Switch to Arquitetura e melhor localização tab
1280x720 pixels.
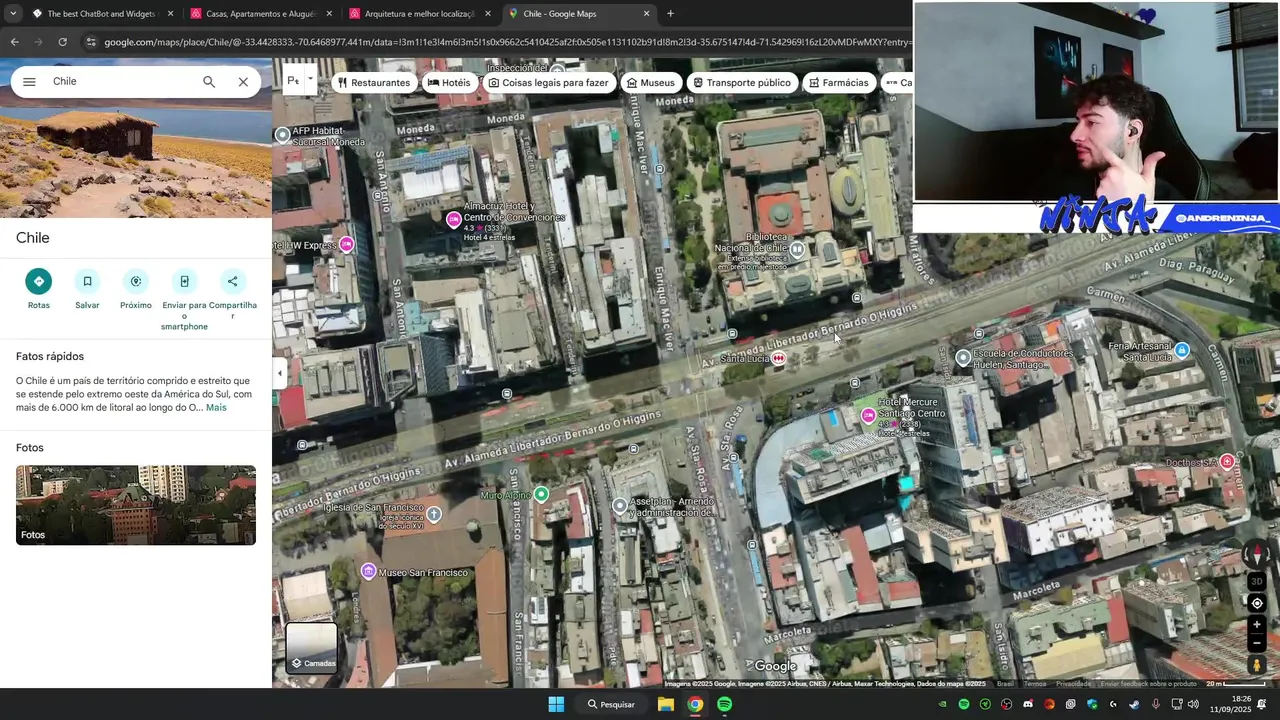pyautogui.click(x=421, y=14)
